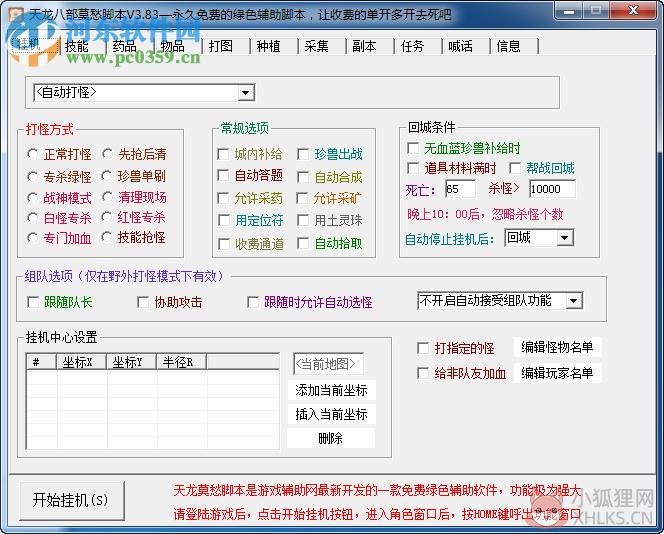
Task: Enable 无血蓝珍兽补给时 checkbox
Action: [x=413, y=148]
